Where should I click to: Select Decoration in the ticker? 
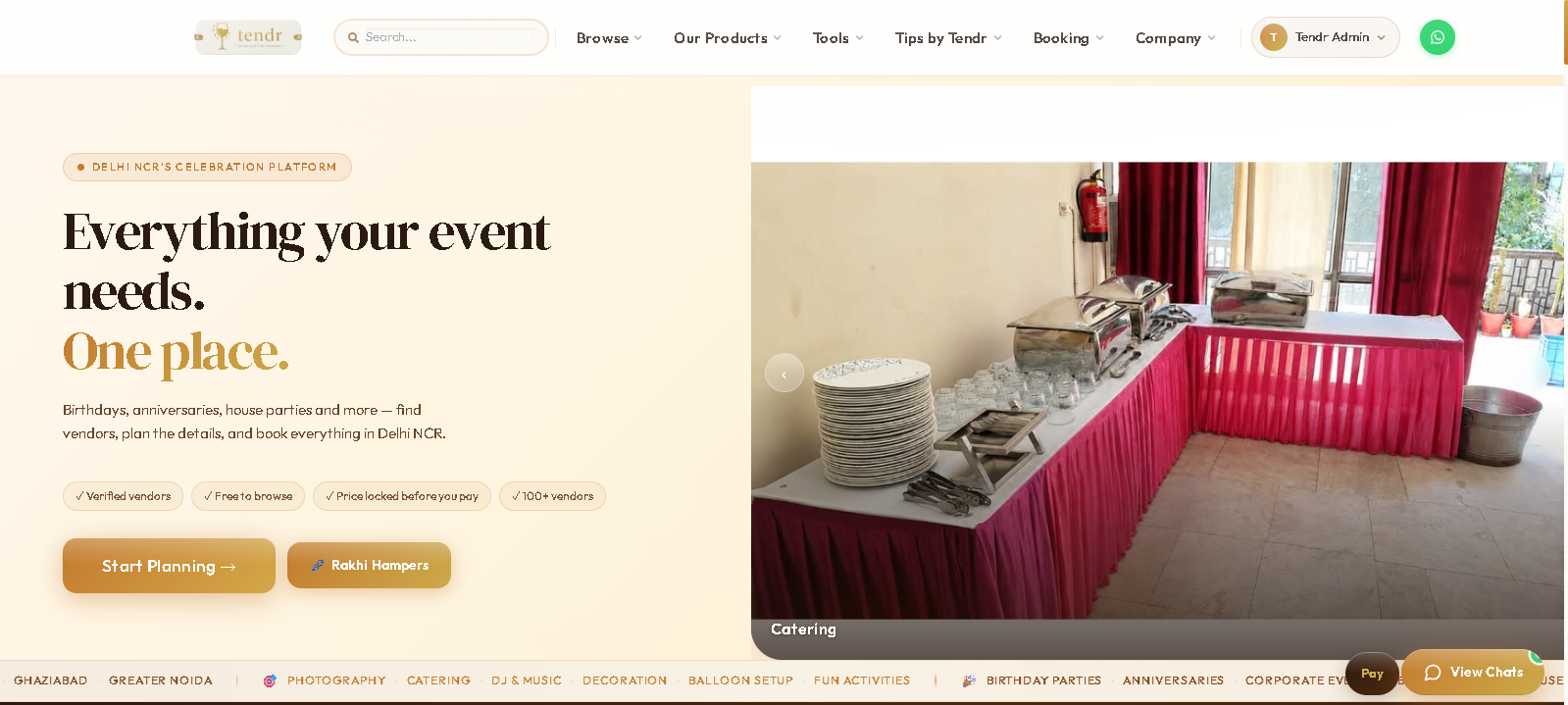click(625, 680)
